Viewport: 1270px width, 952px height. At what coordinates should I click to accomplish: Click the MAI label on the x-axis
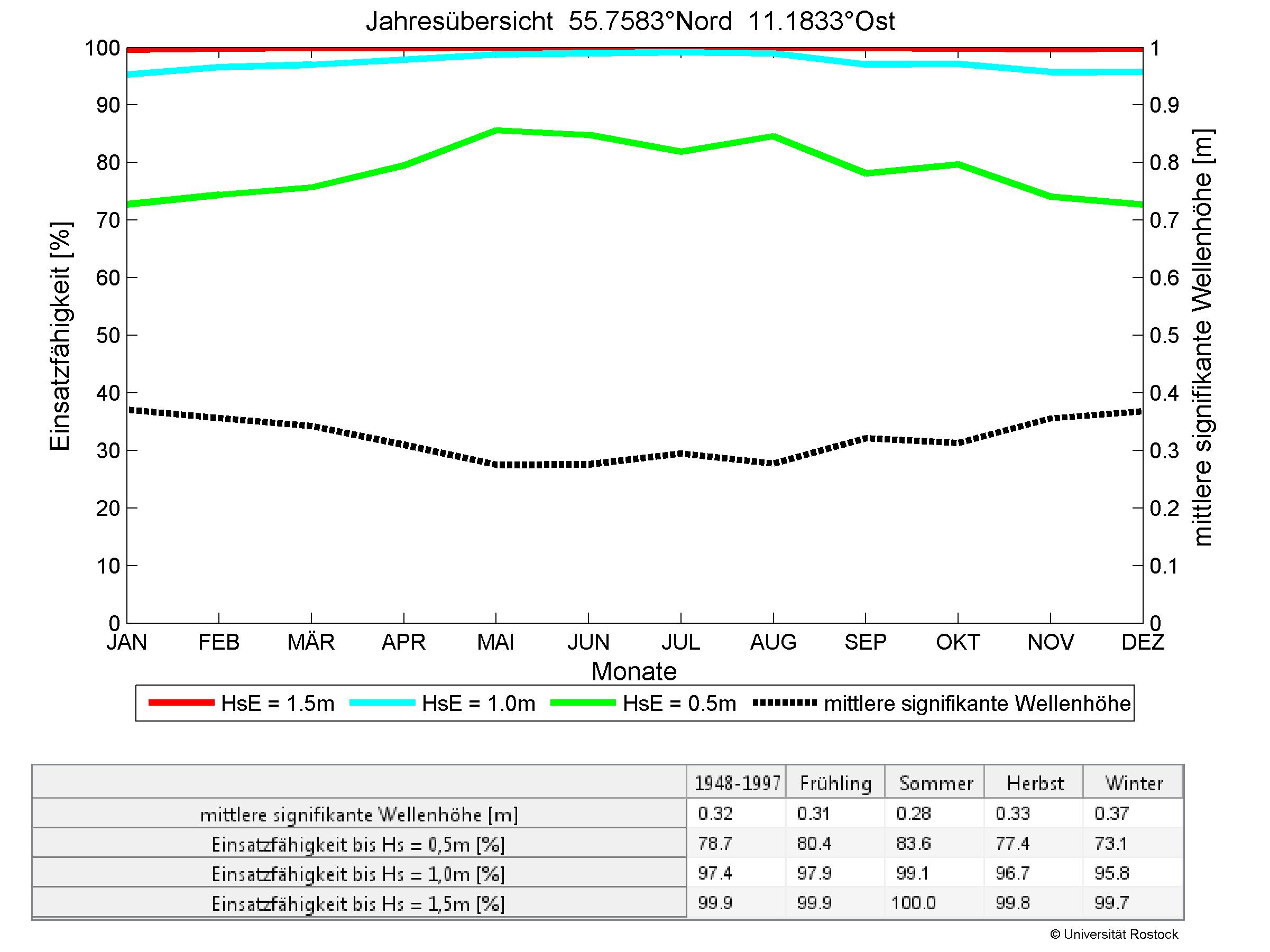click(x=495, y=642)
